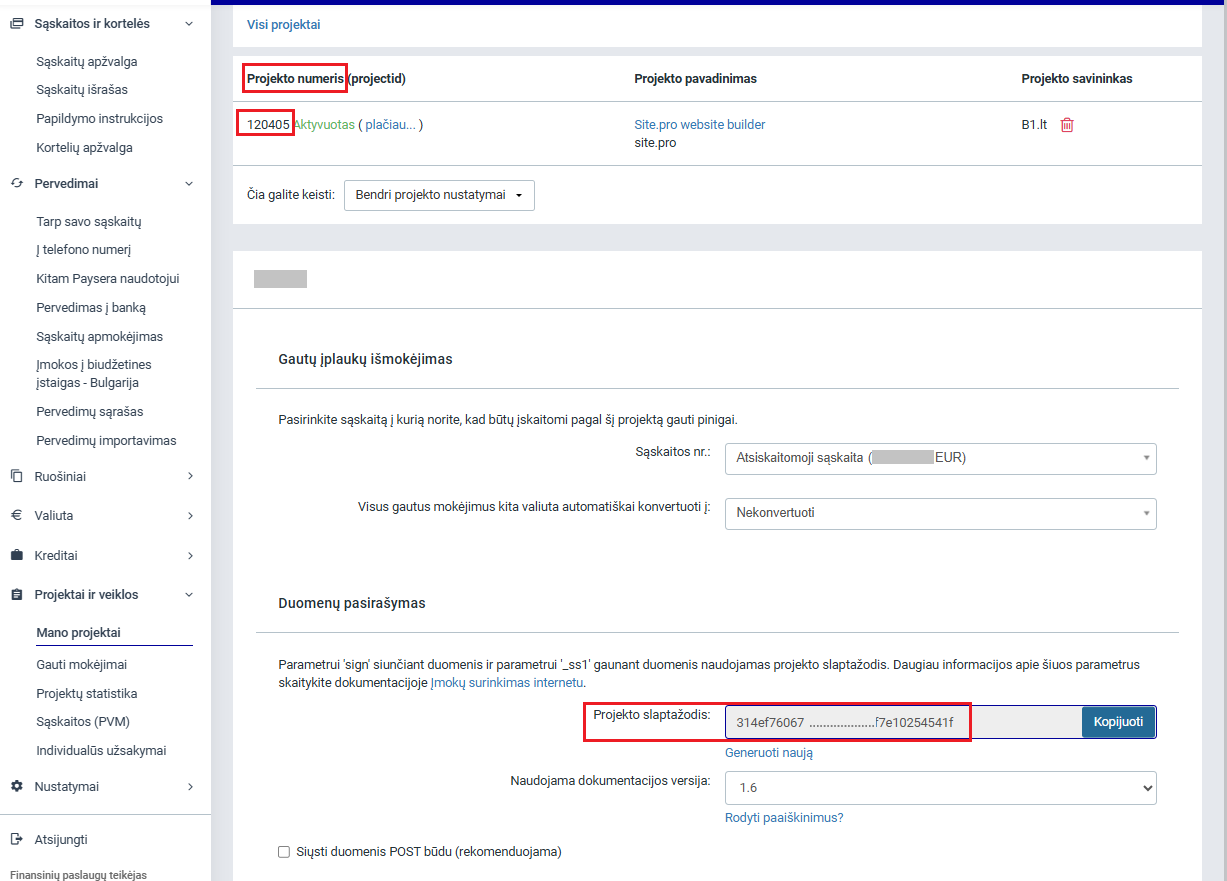Click the Kreditai briefcase icon
Image resolution: width=1227 pixels, height=881 pixels.
pyautogui.click(x=16, y=555)
